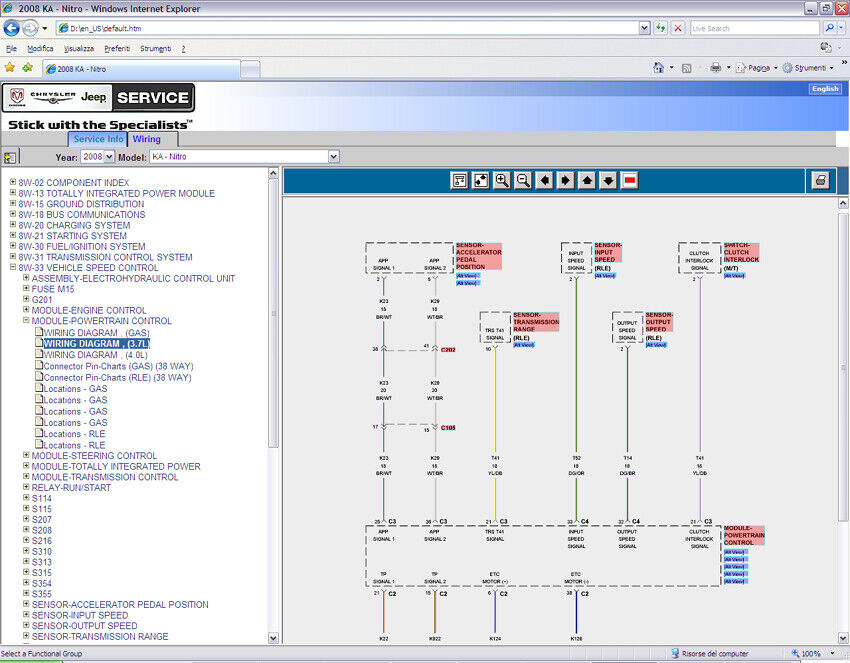This screenshot has height=663, width=850.
Task: Click the red highlight tool icon
Action: pos(629,180)
